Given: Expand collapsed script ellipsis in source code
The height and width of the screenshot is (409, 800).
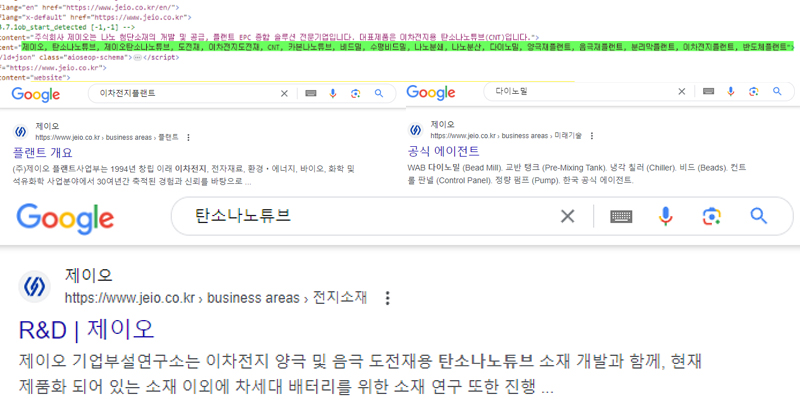Looking at the screenshot, I should [x=137, y=58].
